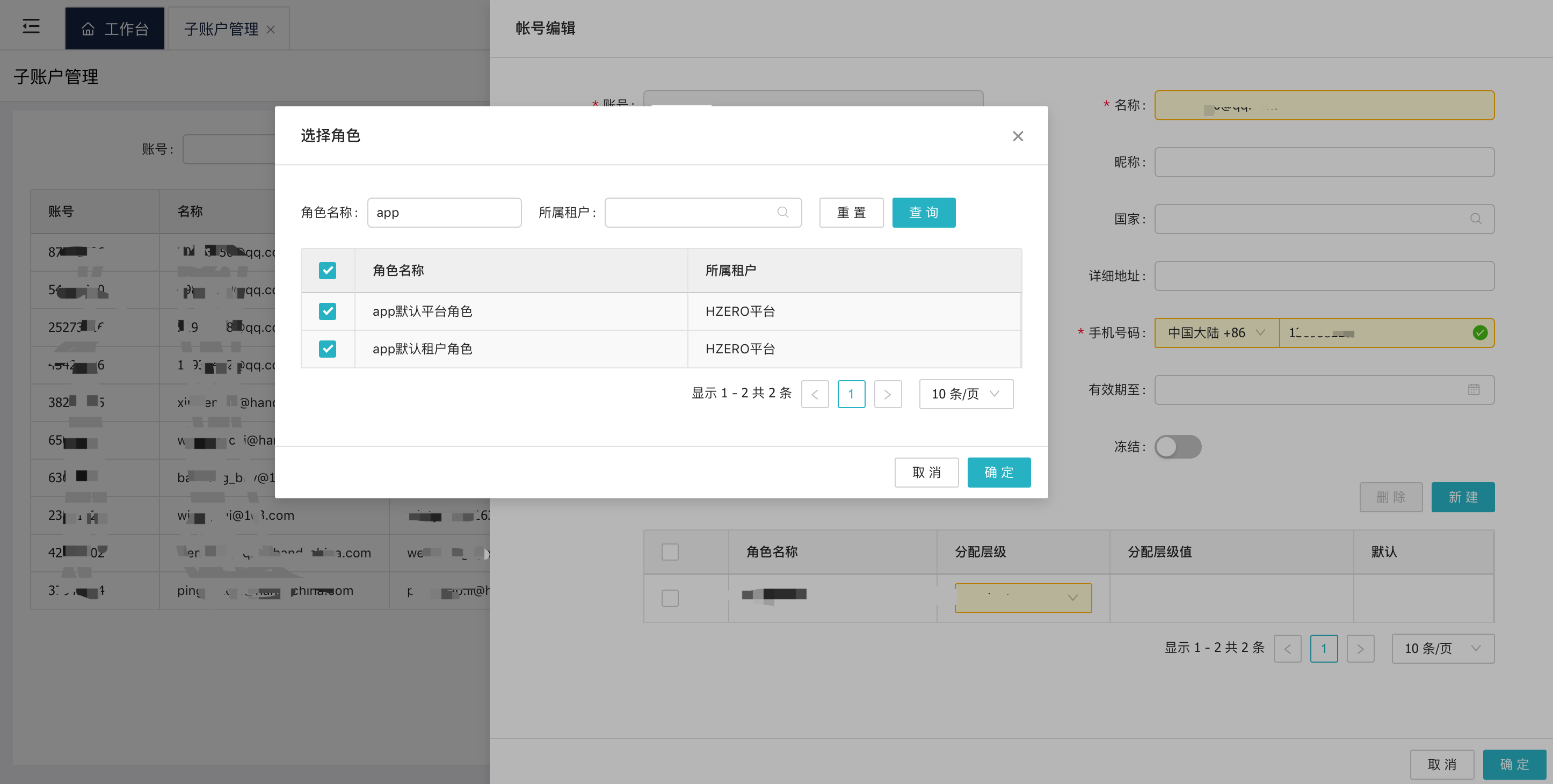Click 详细地址 input field
This screenshot has width=1553, height=784.
tap(1324, 276)
